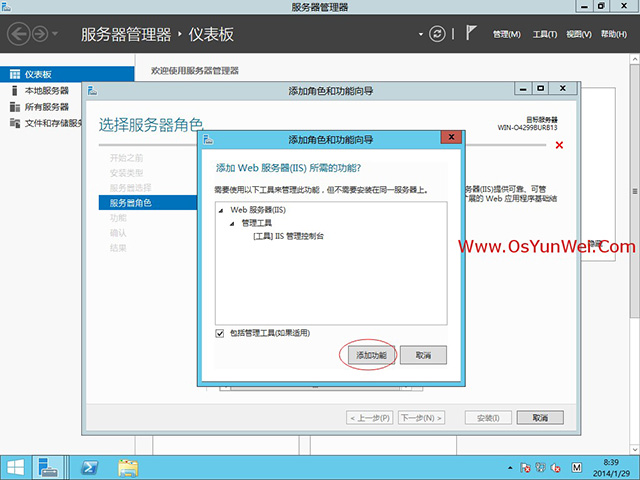The width and height of the screenshot is (640, 480).
Task: Select 本地服务器 in the sidebar
Action: tap(46, 91)
